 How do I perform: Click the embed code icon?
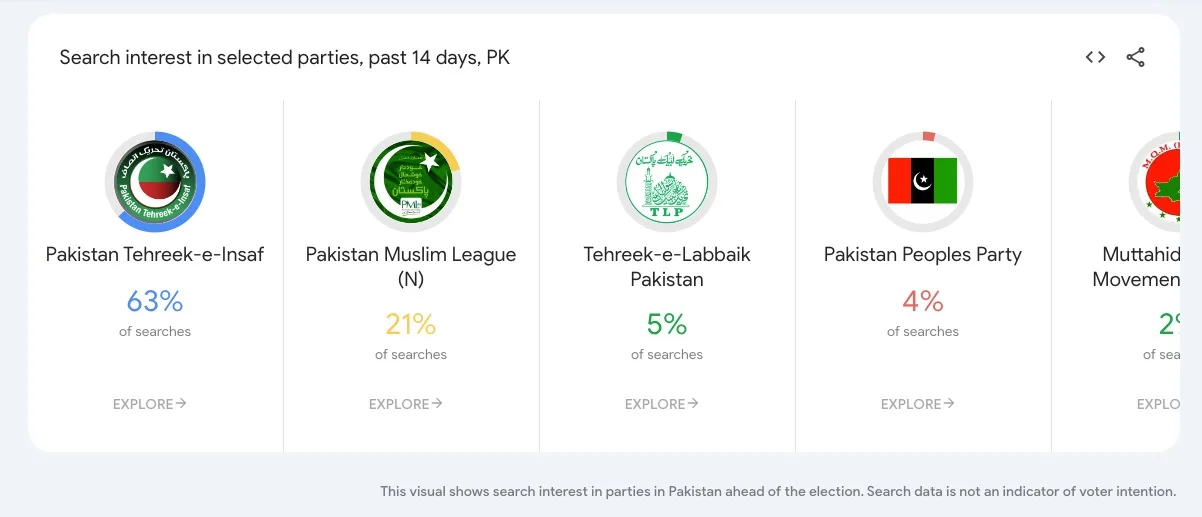tap(1095, 57)
